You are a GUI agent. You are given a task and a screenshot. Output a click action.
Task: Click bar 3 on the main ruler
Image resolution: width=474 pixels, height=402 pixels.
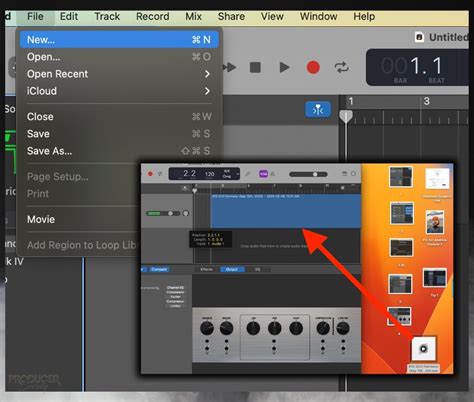point(426,101)
